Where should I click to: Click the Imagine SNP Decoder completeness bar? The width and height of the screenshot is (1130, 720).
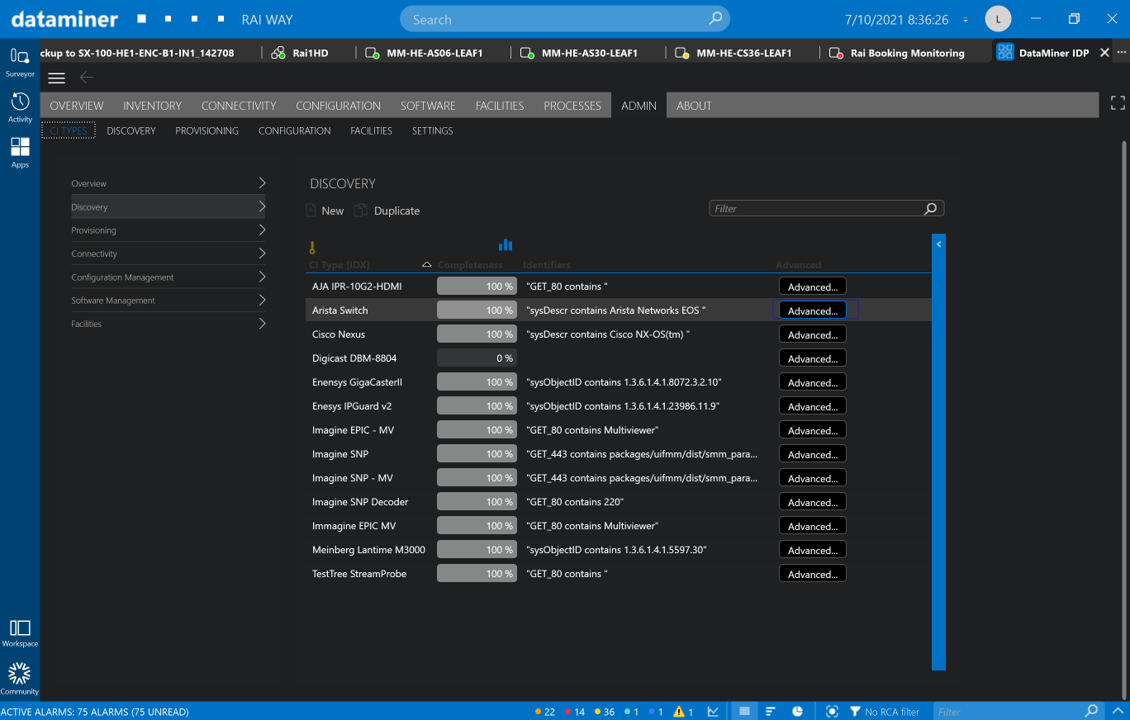click(476, 502)
